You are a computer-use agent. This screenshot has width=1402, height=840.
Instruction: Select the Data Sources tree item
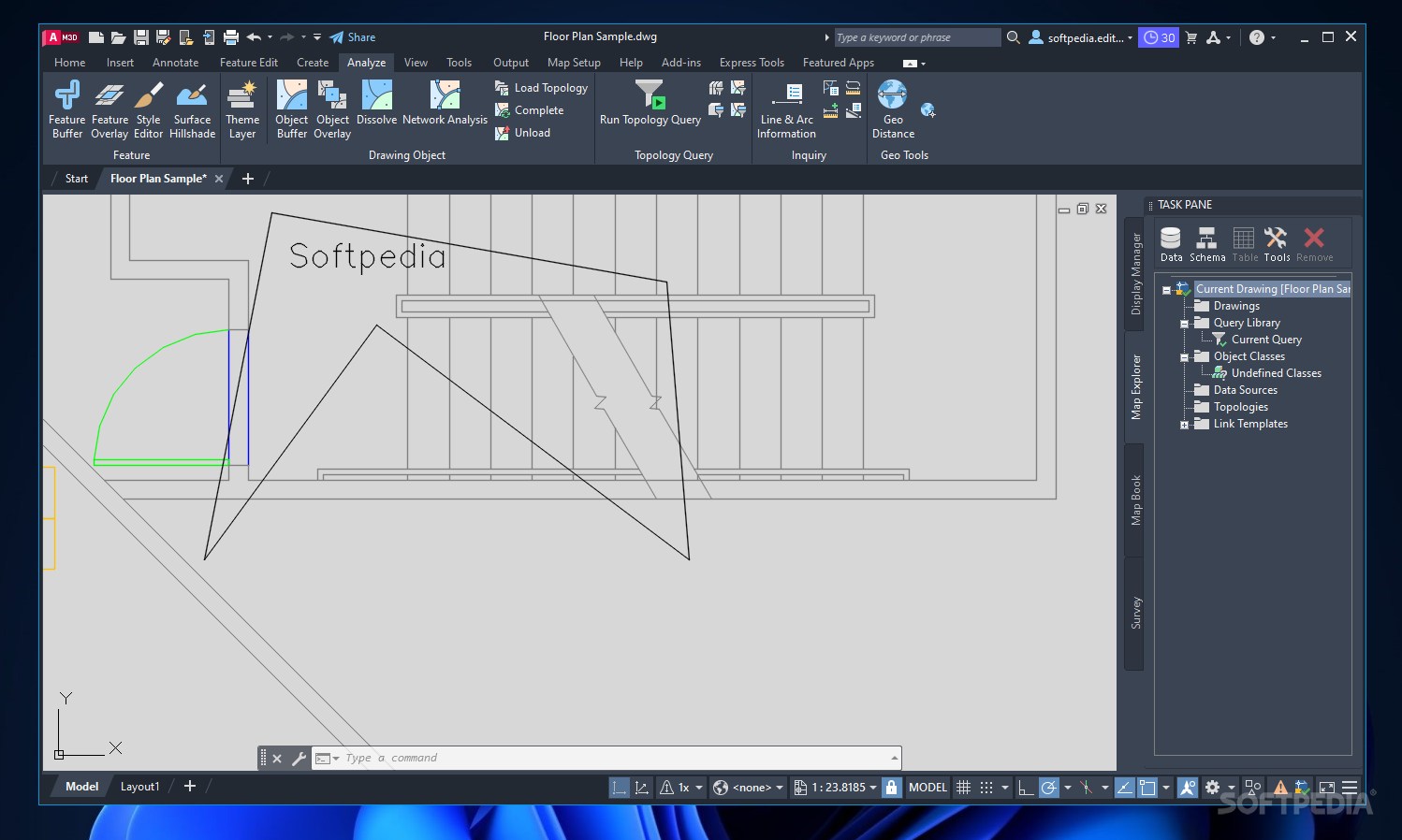coord(1245,390)
